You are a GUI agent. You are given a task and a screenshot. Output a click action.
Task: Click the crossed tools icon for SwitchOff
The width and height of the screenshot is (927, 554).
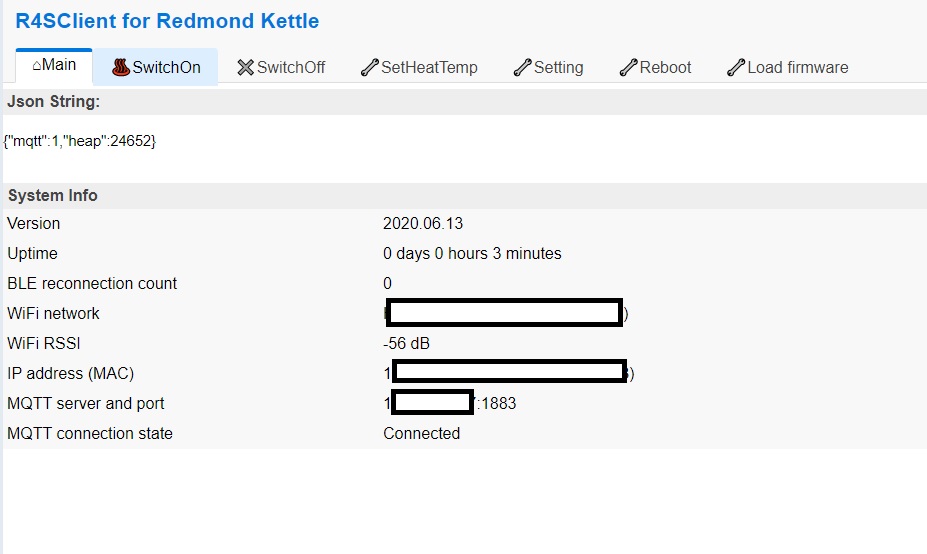245,68
